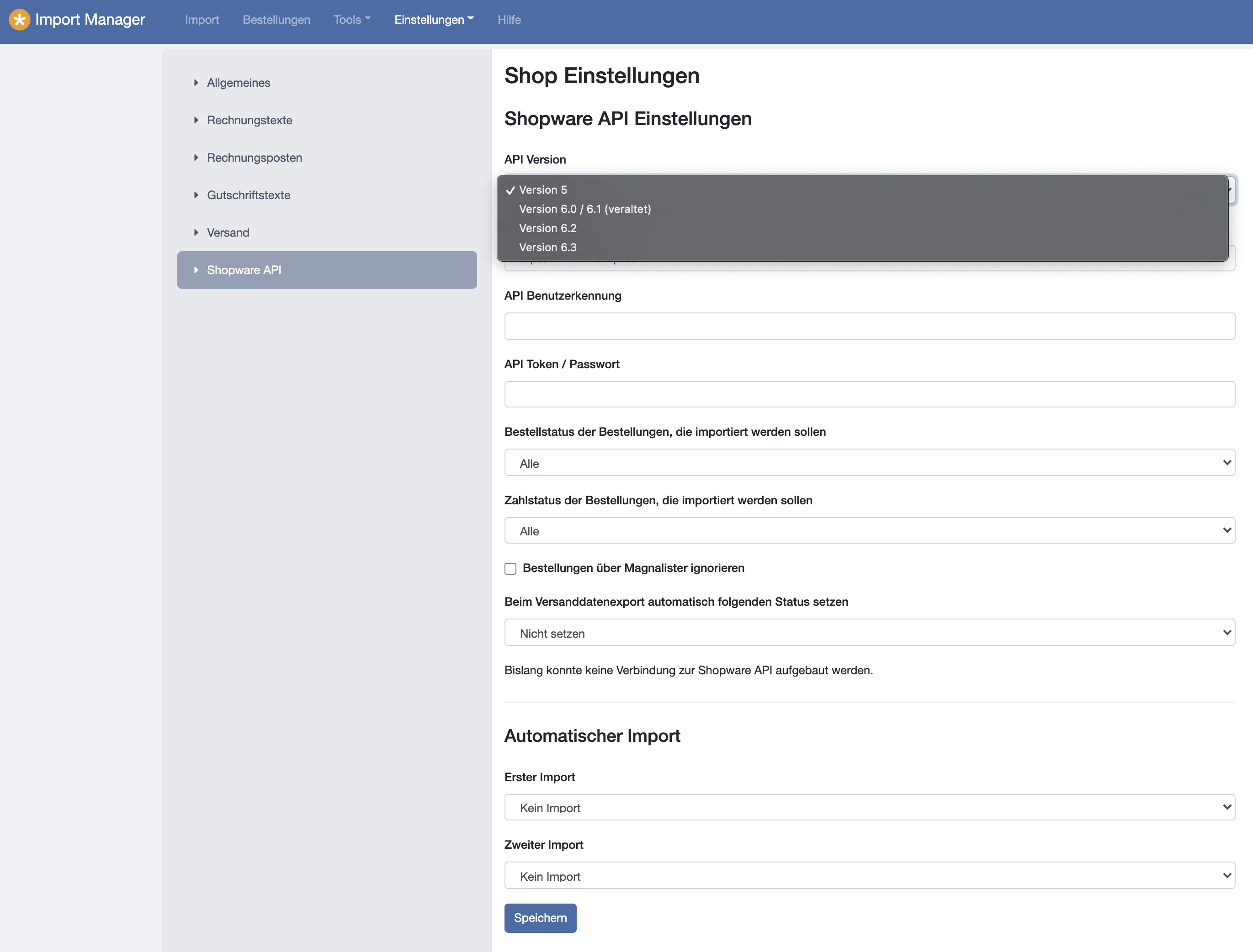This screenshot has width=1253, height=952.
Task: Choose Version 5 in API Version list
Action: coord(863,190)
